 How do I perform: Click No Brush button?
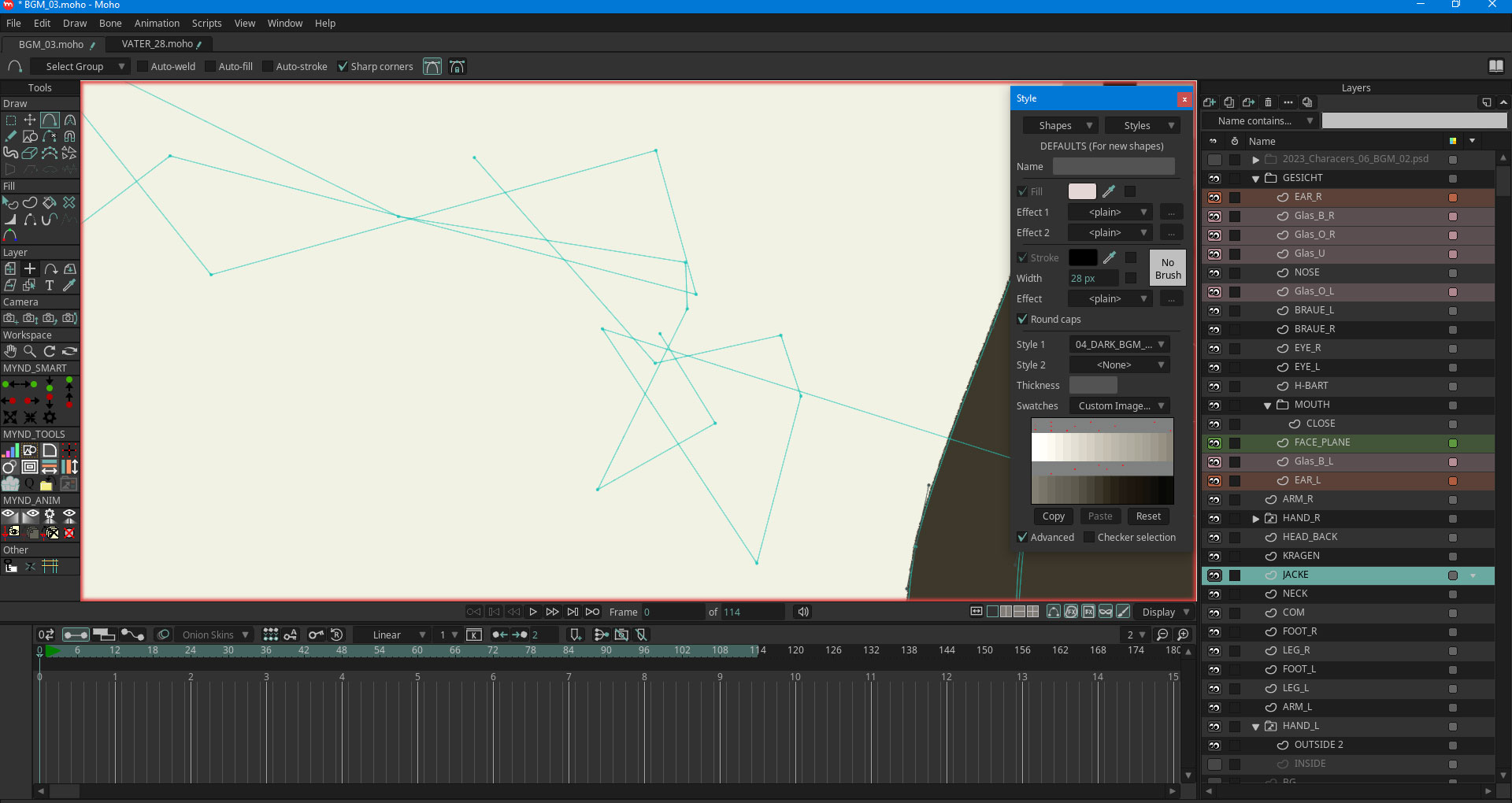(x=1168, y=268)
